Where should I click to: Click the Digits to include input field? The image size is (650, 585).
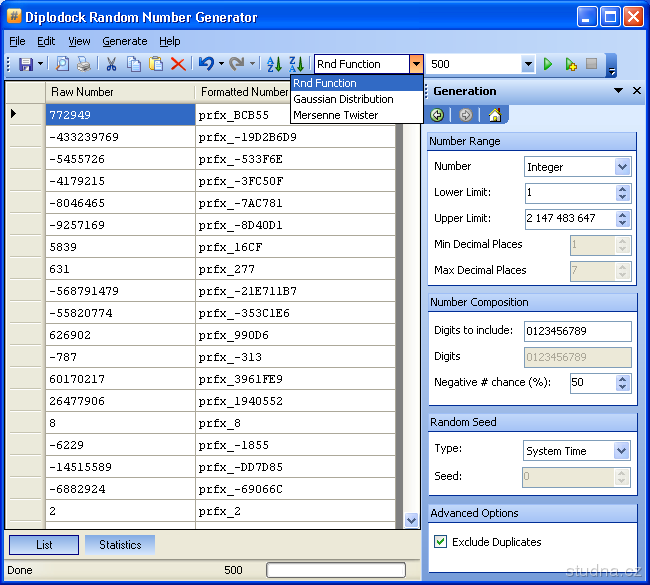(577, 331)
